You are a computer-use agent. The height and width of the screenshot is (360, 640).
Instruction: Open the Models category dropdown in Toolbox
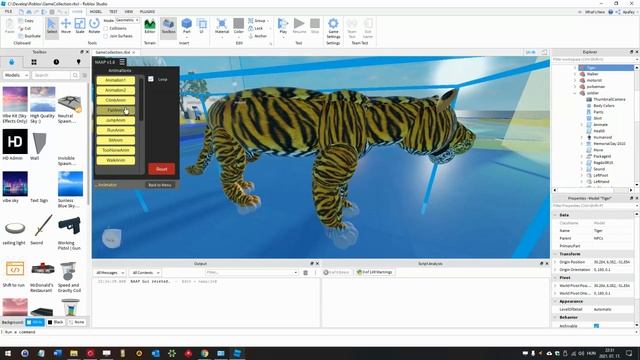click(16, 75)
